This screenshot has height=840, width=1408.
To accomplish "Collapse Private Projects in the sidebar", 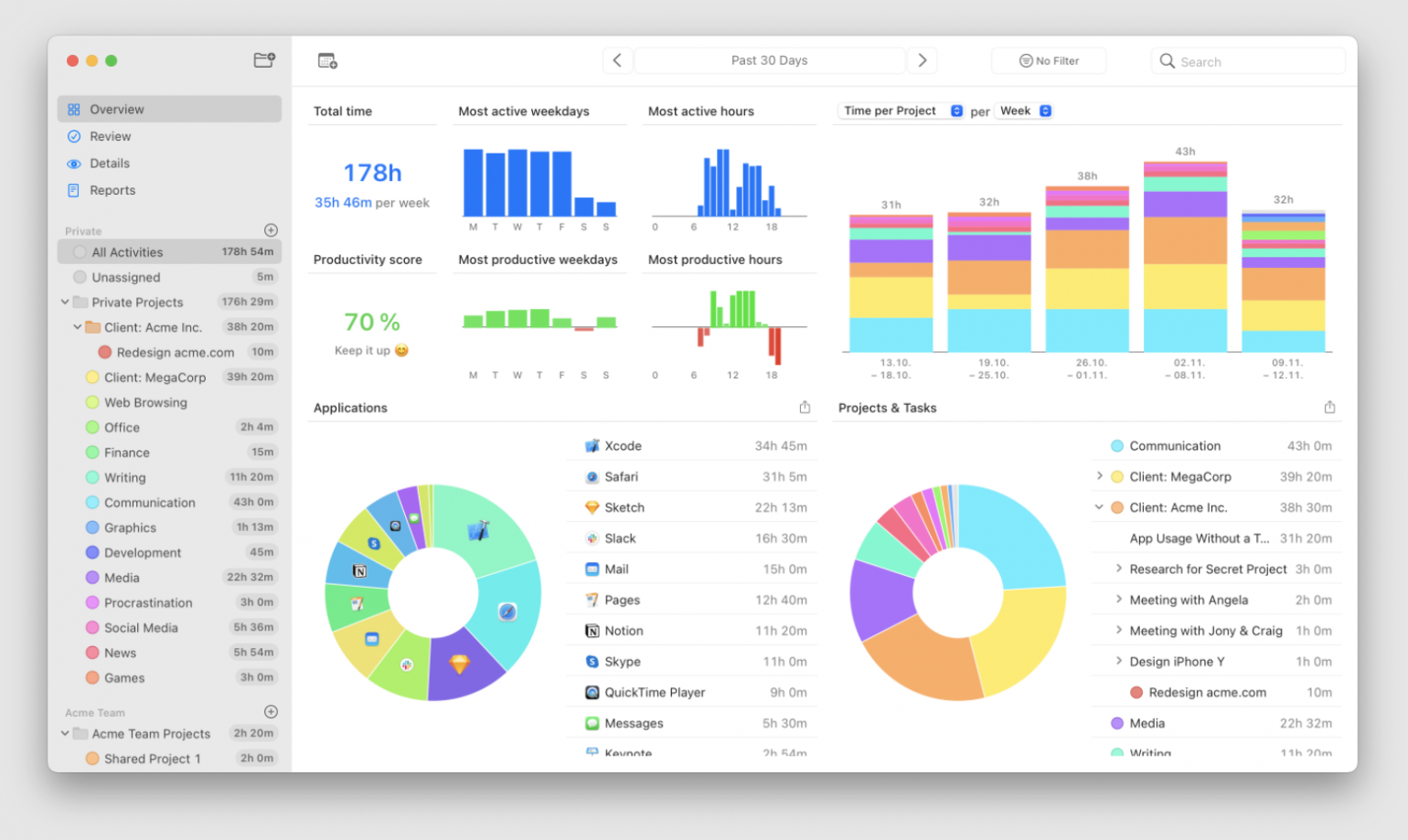I will (x=64, y=302).
